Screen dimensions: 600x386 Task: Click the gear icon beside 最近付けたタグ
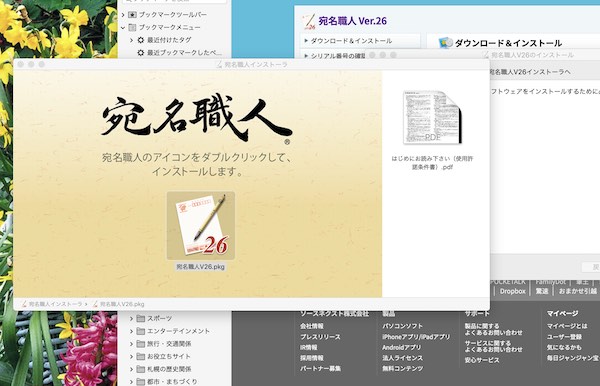141,40
